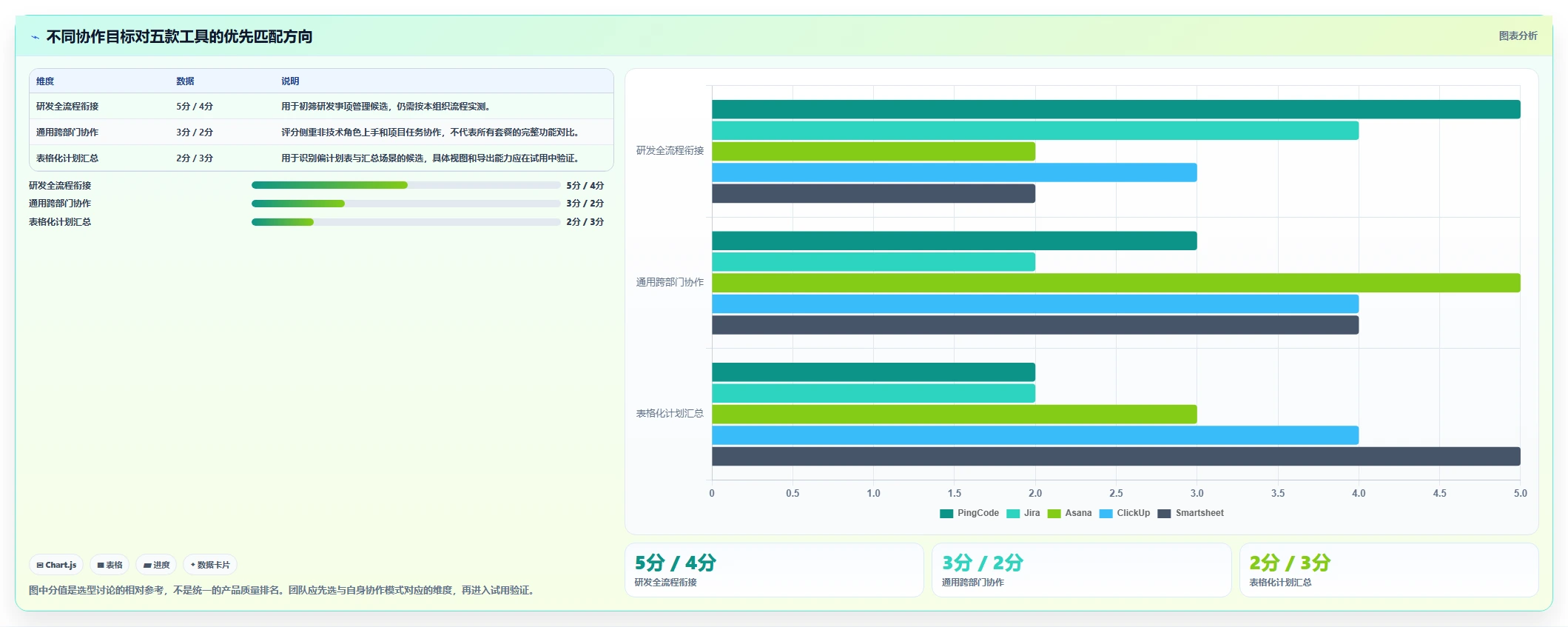Click the table value 2分 / 3分
This screenshot has width=1568, height=627.
pyautogui.click(x=195, y=158)
